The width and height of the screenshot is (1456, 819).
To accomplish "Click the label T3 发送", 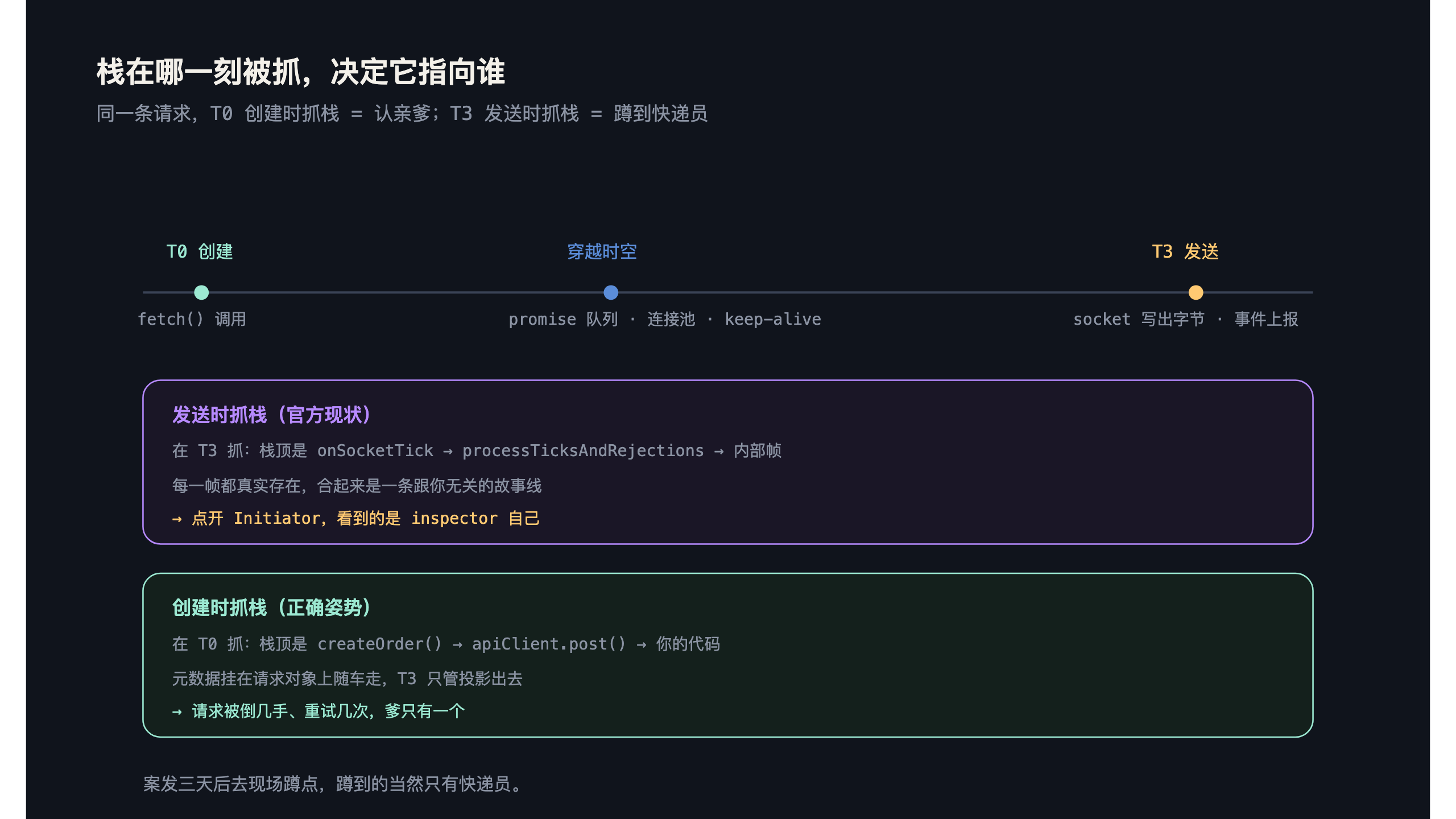I will click(1185, 251).
